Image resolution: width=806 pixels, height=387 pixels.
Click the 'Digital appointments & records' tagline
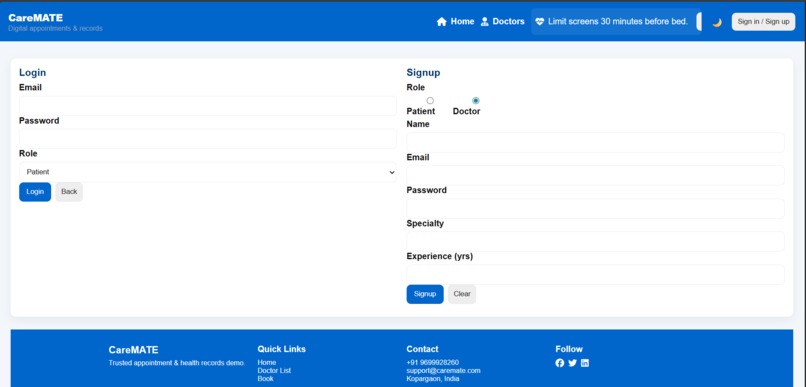pyautogui.click(x=56, y=28)
